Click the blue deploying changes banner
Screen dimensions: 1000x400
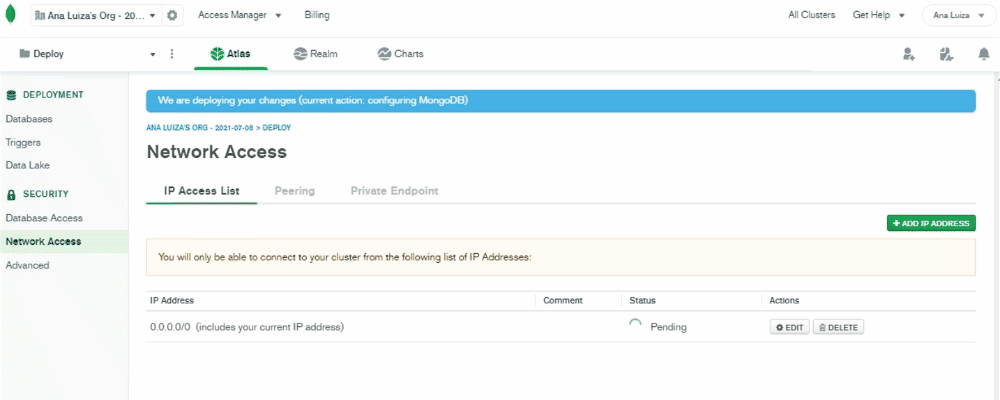tap(561, 101)
